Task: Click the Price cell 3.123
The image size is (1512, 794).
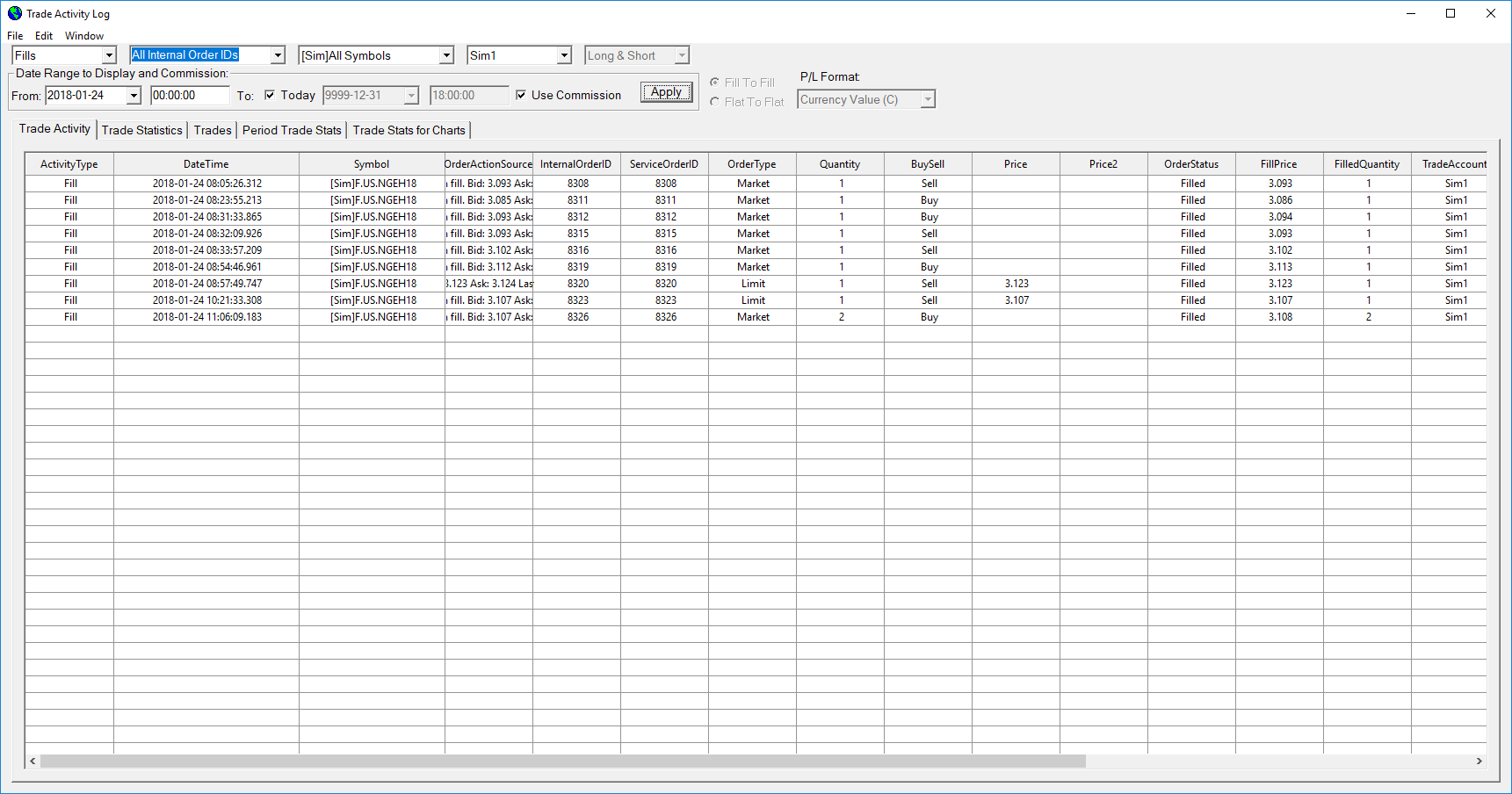Action: pyautogui.click(x=1016, y=284)
